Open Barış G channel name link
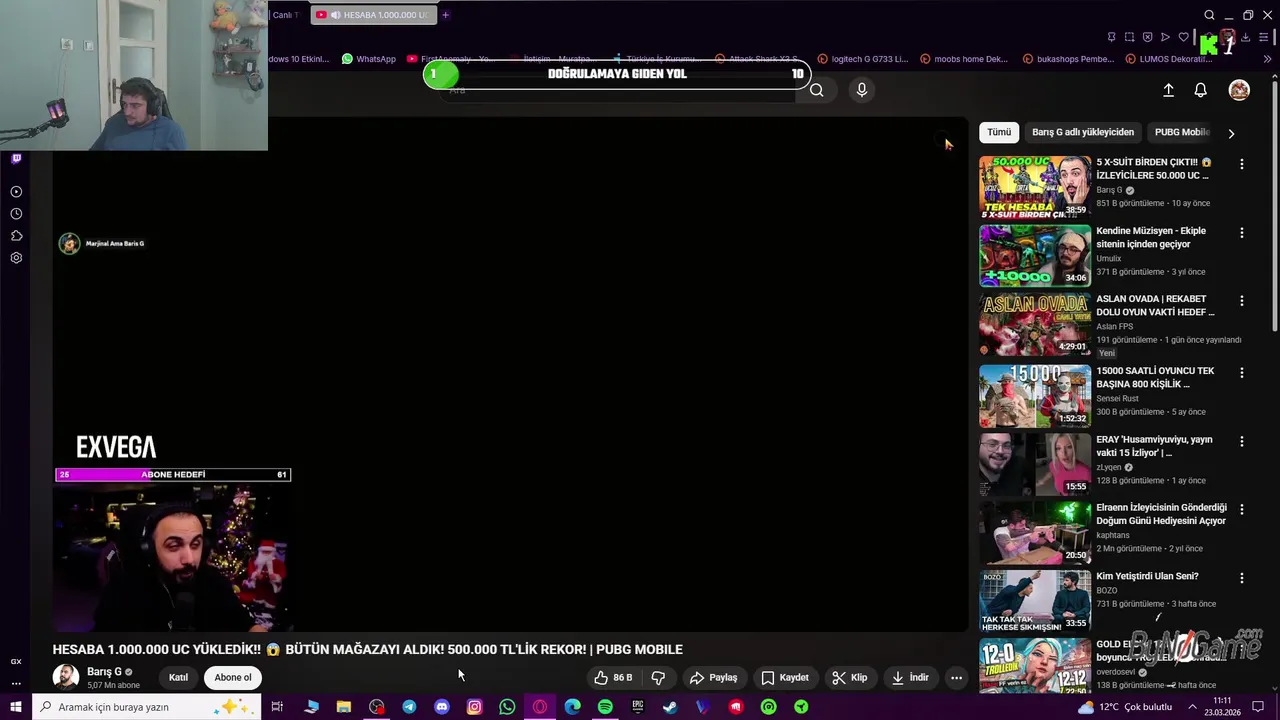The width and height of the screenshot is (1280, 720). point(104,672)
